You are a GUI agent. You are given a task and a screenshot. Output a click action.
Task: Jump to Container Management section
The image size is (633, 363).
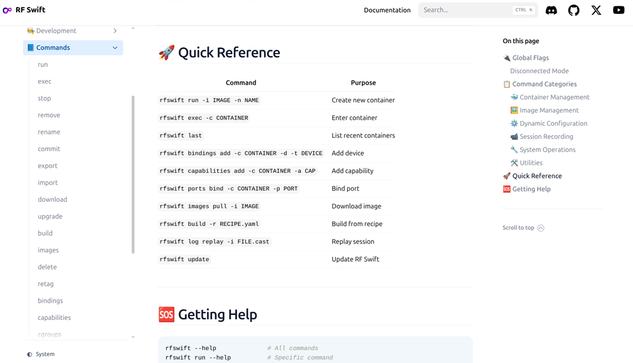[x=550, y=97]
